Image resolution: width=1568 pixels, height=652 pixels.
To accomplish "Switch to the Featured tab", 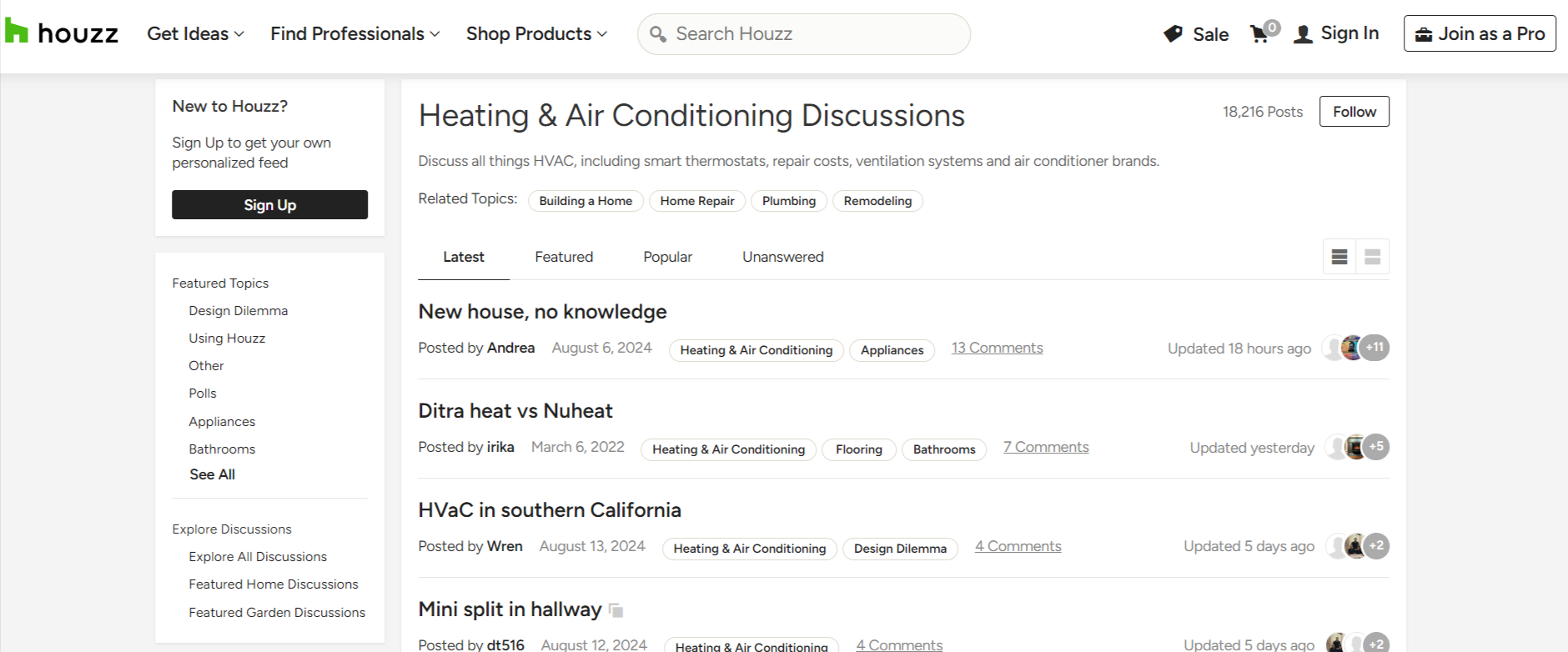I will coord(564,257).
